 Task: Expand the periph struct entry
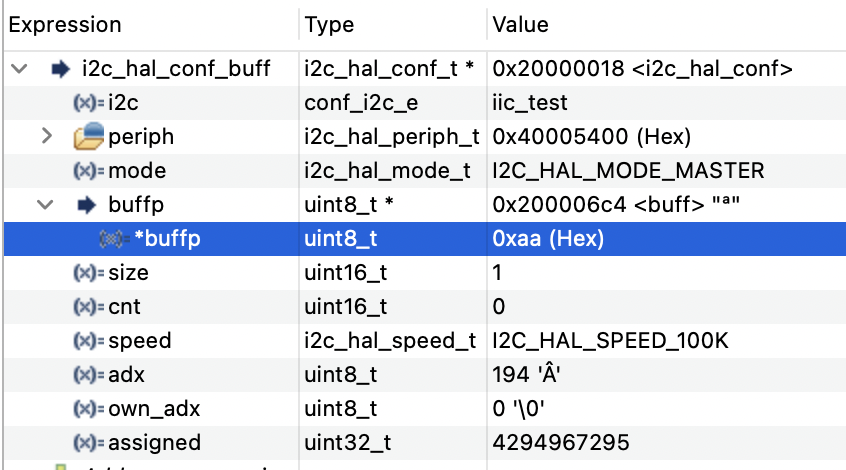46,136
